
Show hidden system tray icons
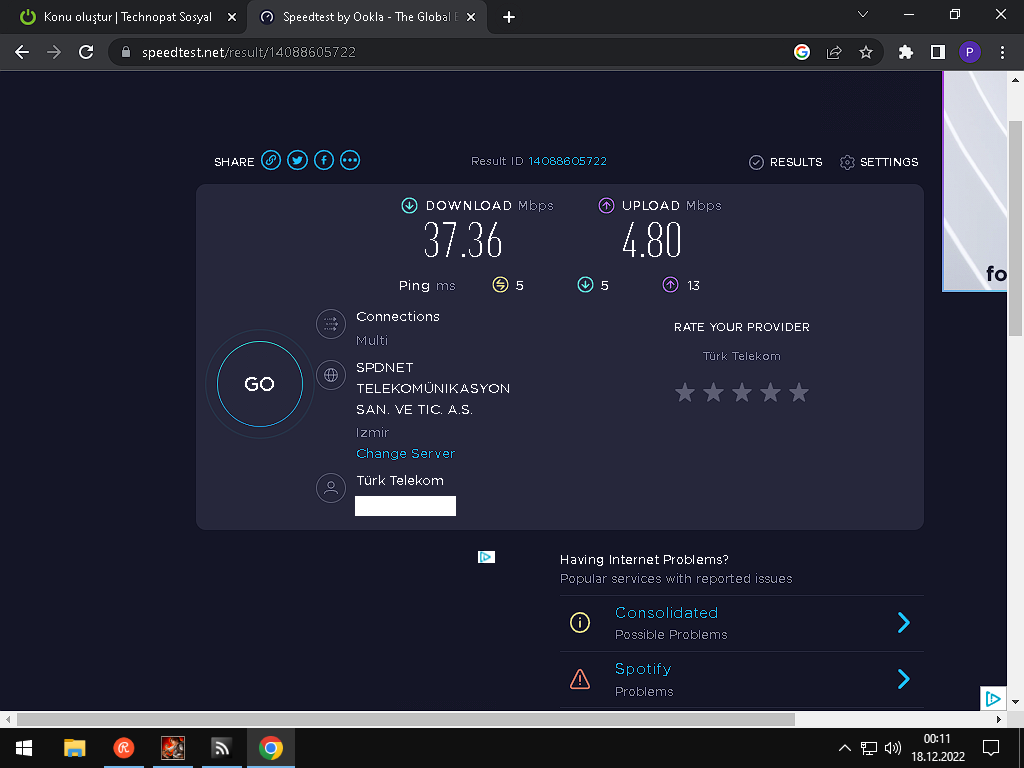[844, 748]
